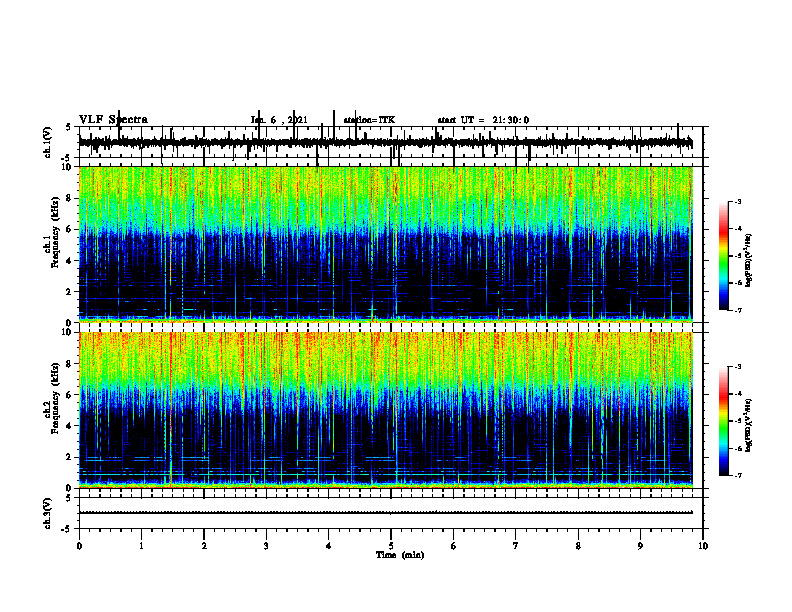
Task: Click the "5" tick on ch.3(V) axis
Action: click(69, 498)
